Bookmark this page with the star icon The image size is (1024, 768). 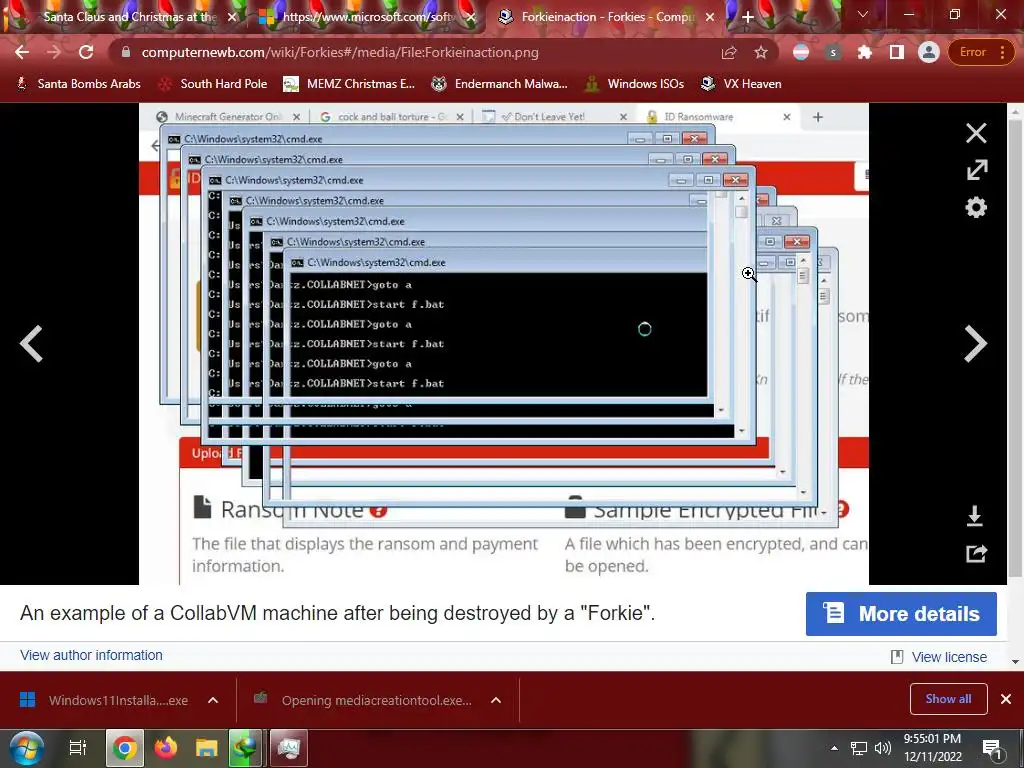[761, 52]
